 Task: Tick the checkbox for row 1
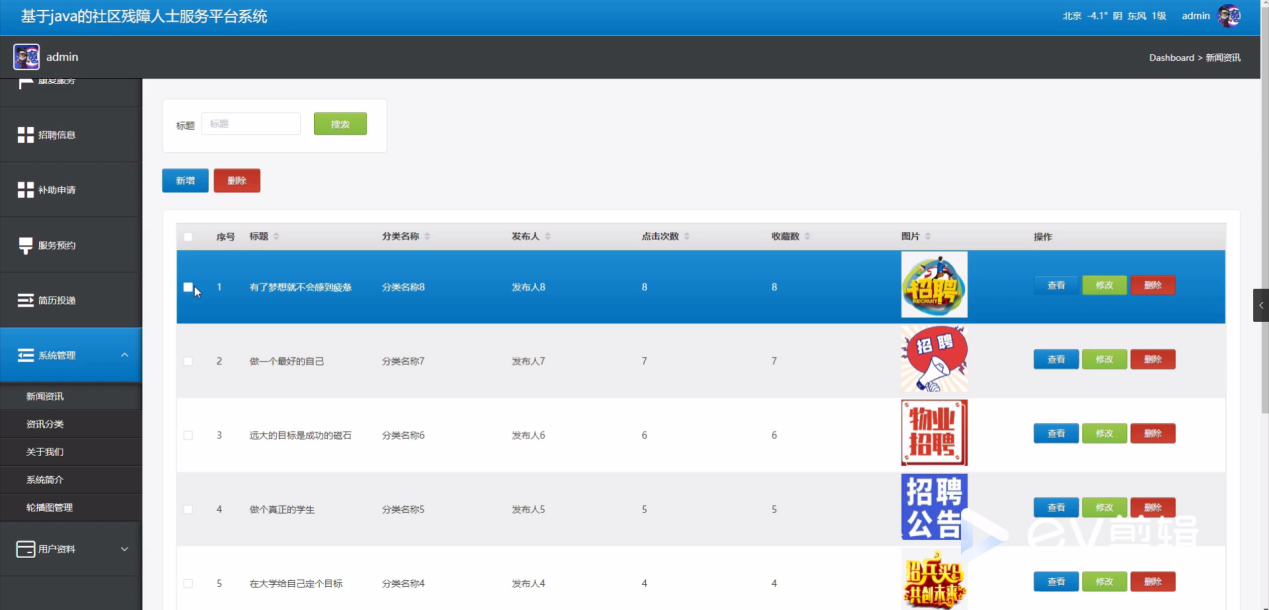[188, 287]
